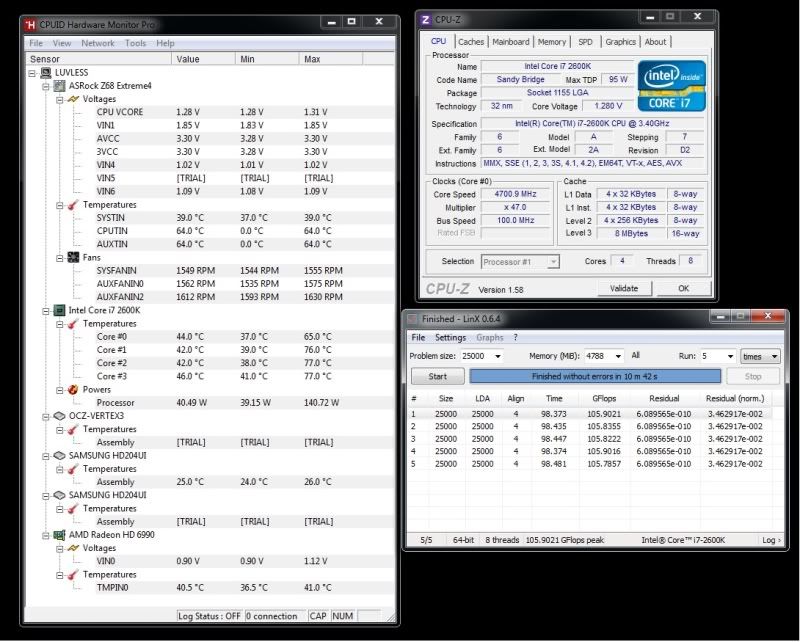
Task: Click the ASRock Z68 Extreme4 motherboard icon
Action: click(59, 86)
